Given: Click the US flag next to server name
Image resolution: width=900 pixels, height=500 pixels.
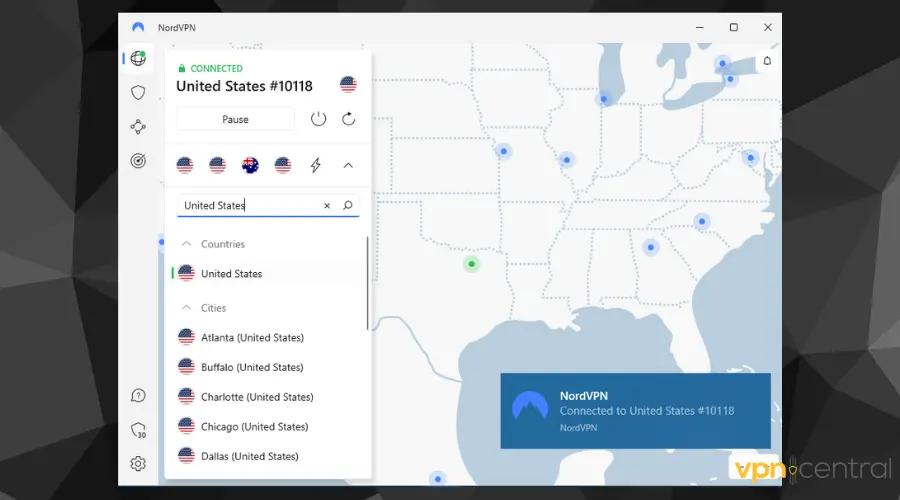Looking at the screenshot, I should 348,84.
